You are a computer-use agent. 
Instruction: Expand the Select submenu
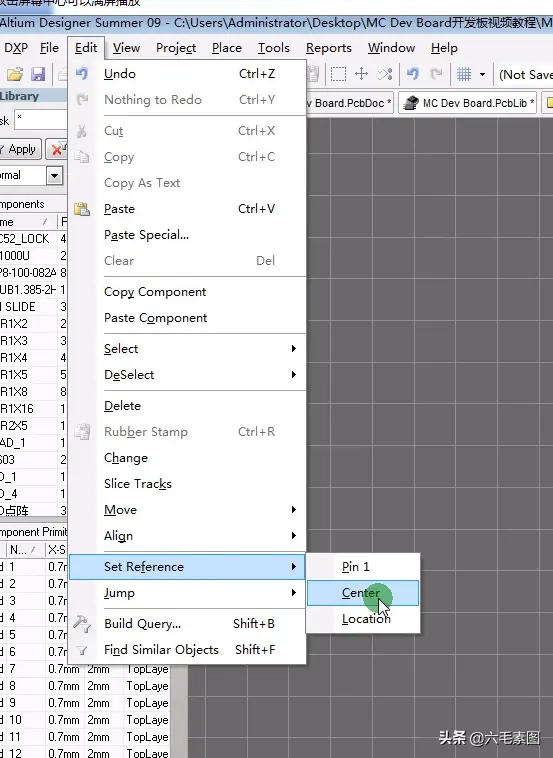click(x=293, y=349)
